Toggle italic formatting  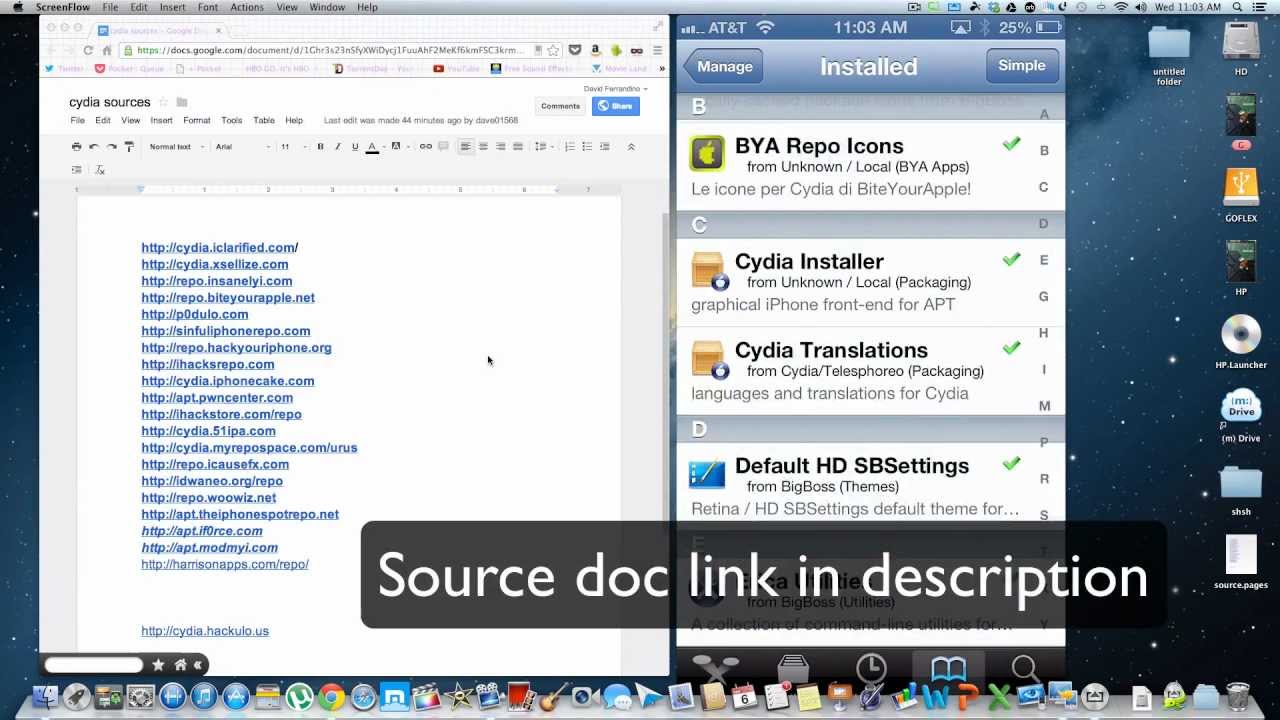(337, 147)
